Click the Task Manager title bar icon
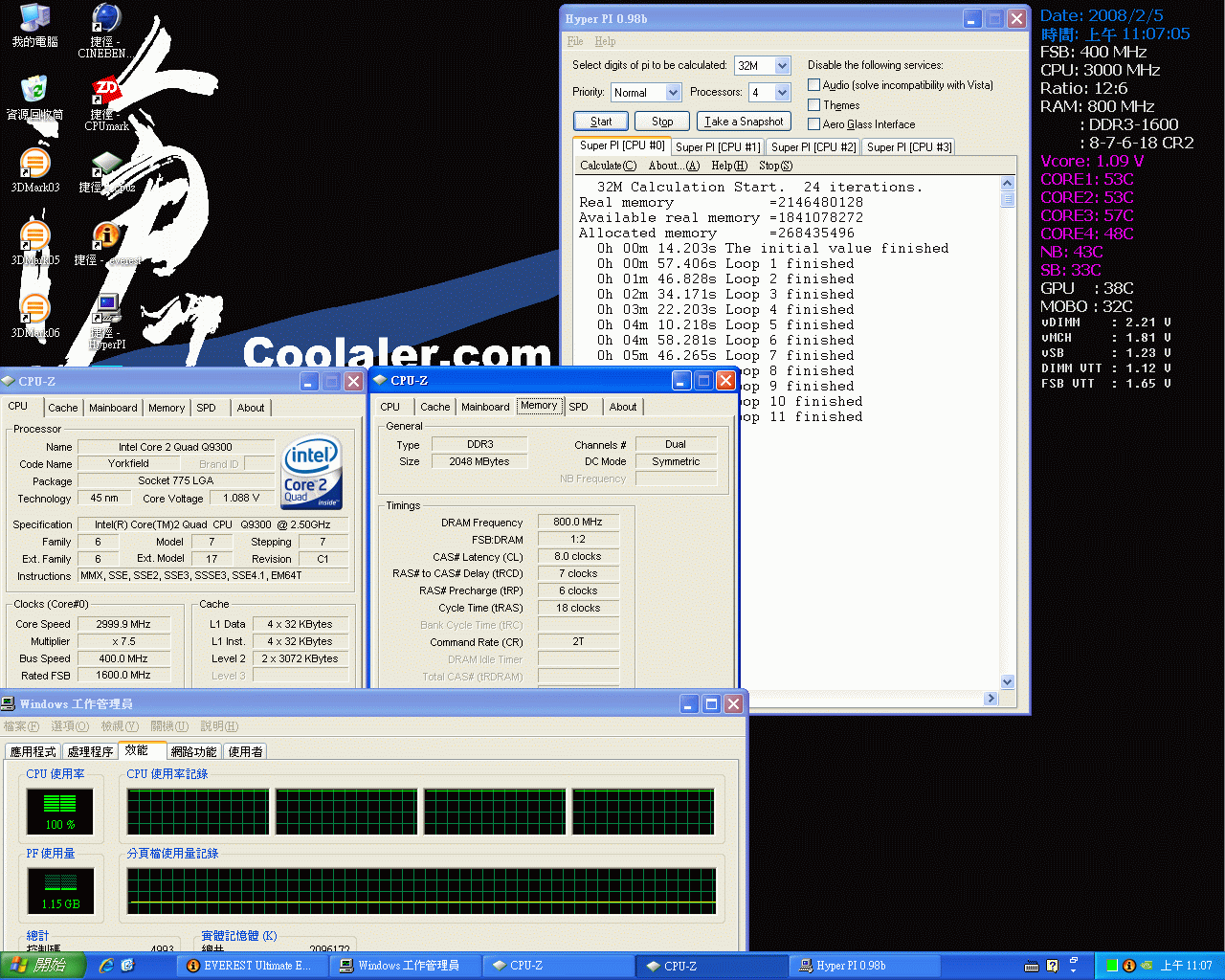1225x980 pixels. [9, 703]
